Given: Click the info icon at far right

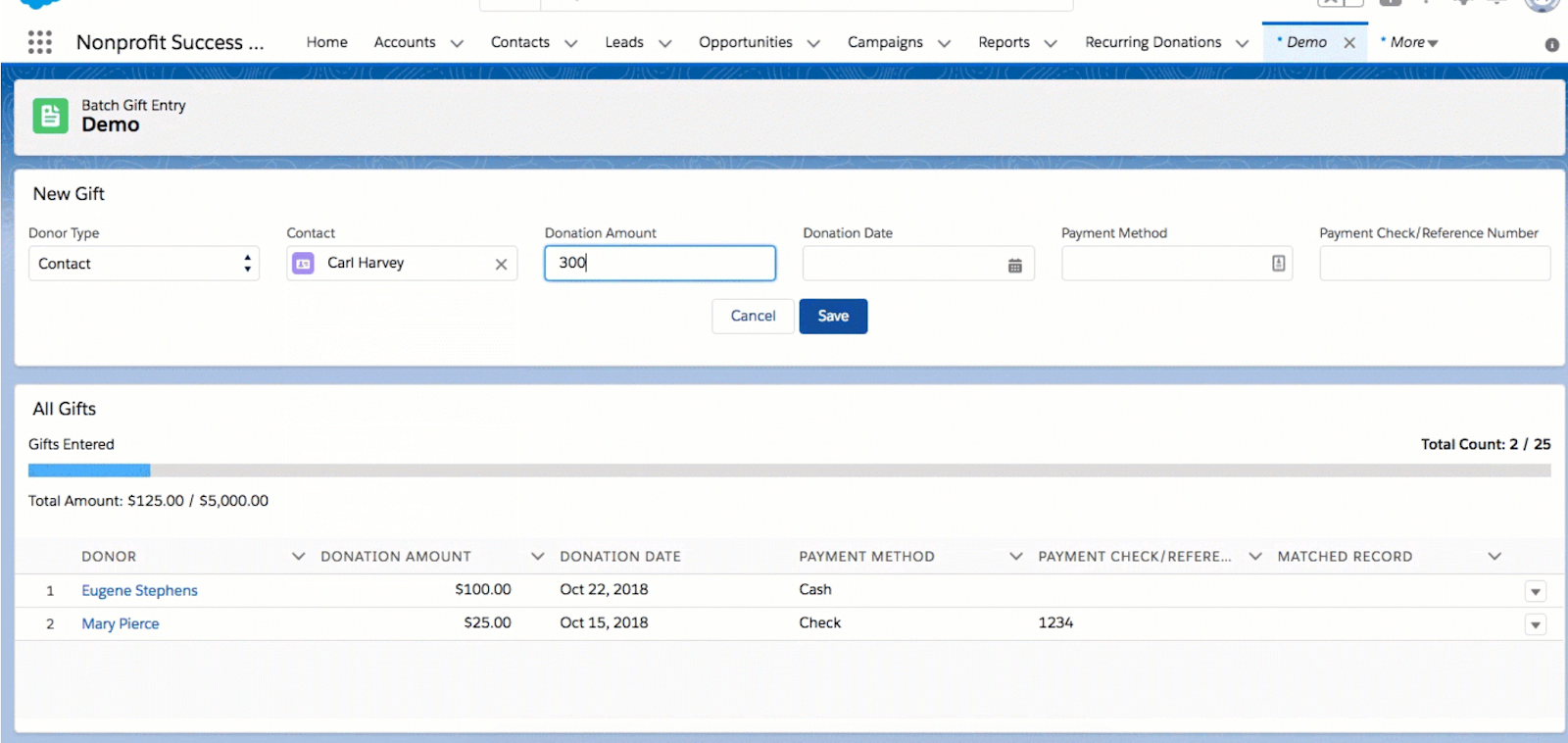Looking at the screenshot, I should (x=1552, y=44).
